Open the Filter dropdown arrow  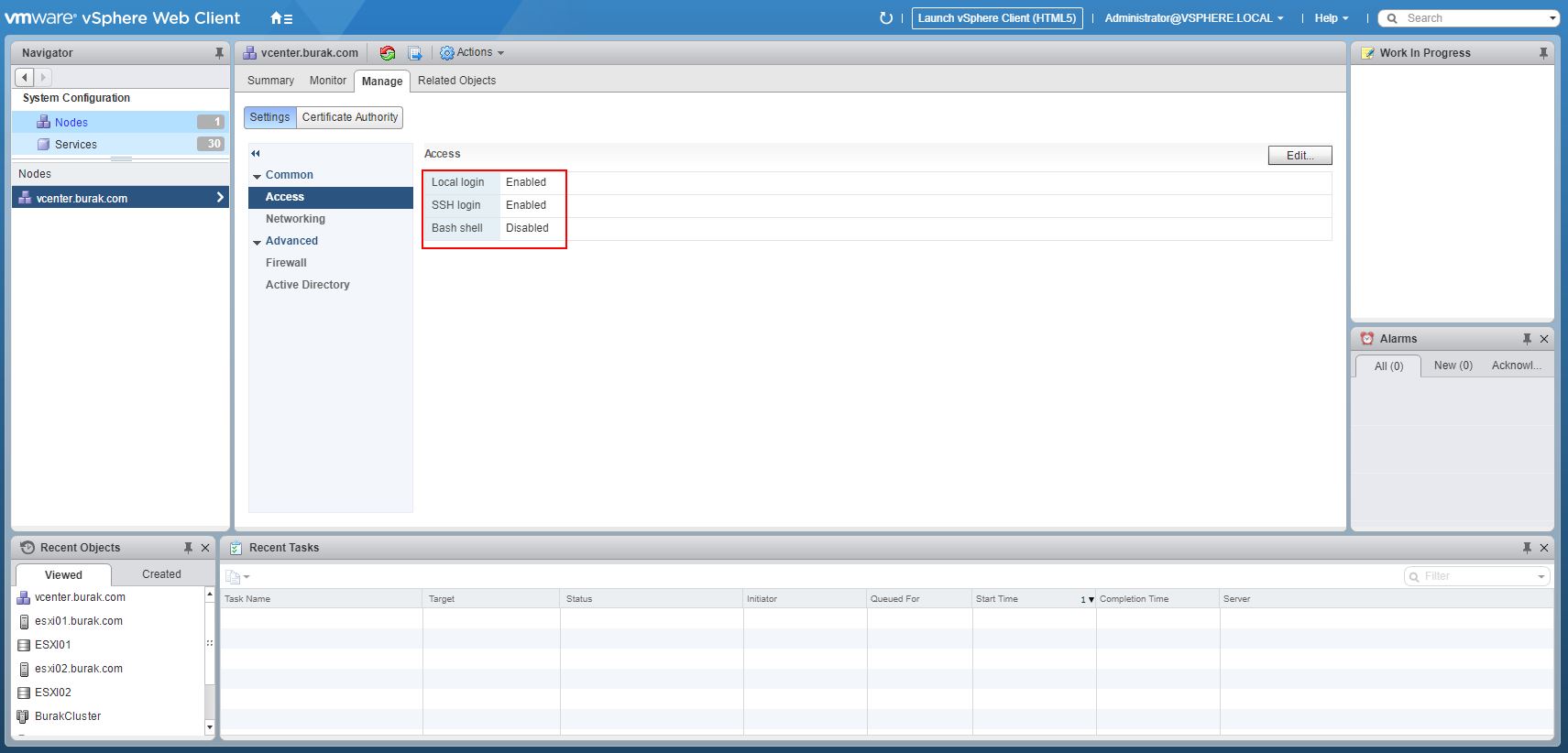pyautogui.click(x=1541, y=576)
